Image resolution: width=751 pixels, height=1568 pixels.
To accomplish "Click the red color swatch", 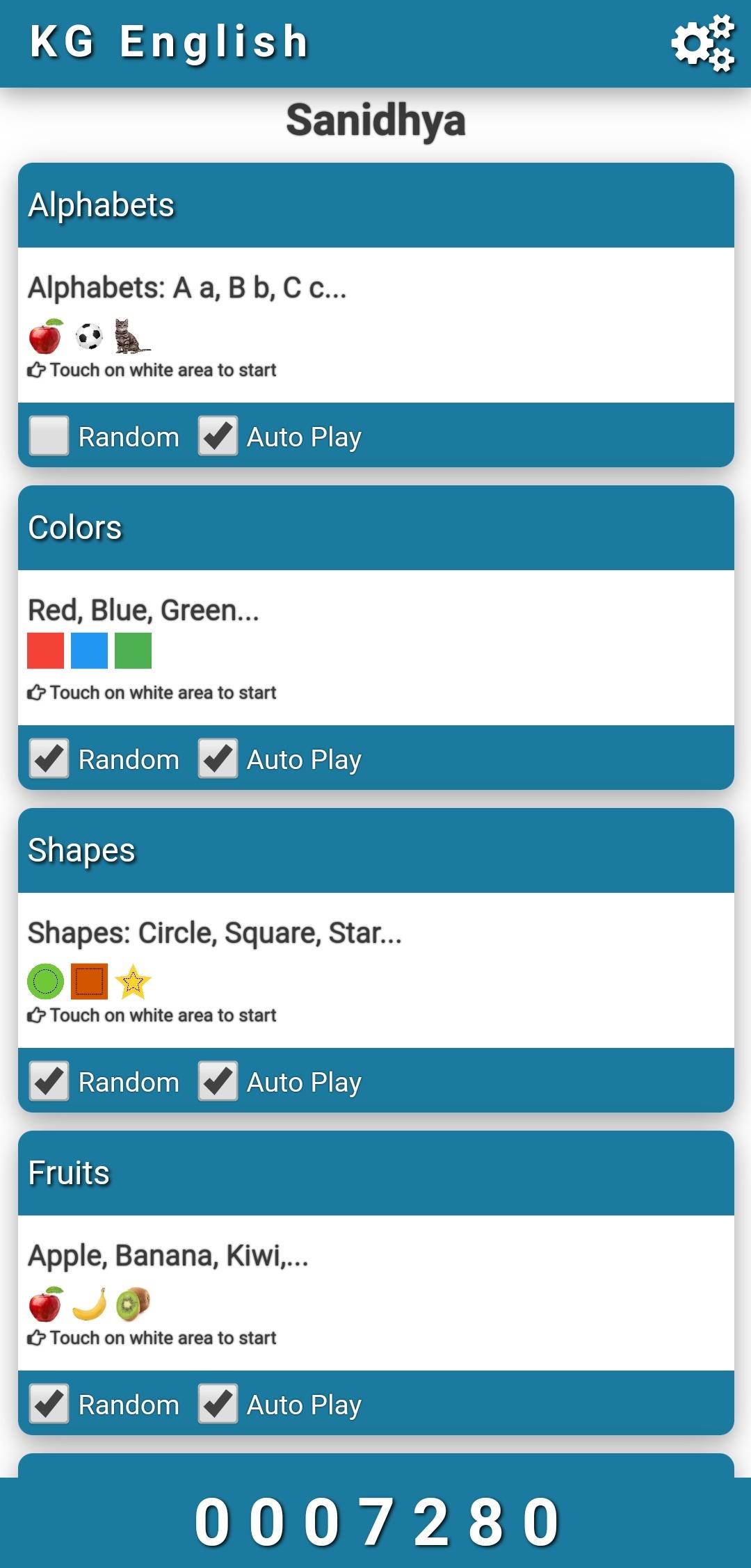I will [45, 651].
